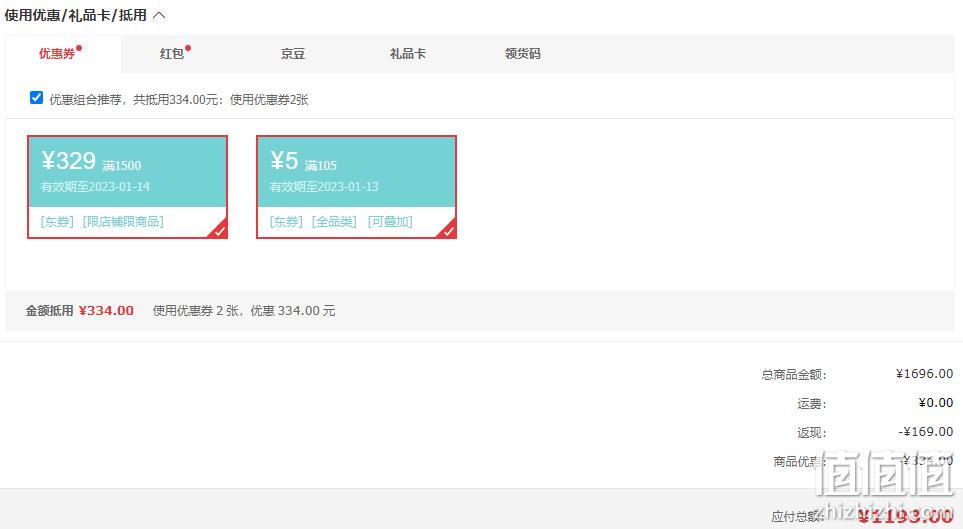Click the 满105 threshold text

321,165
